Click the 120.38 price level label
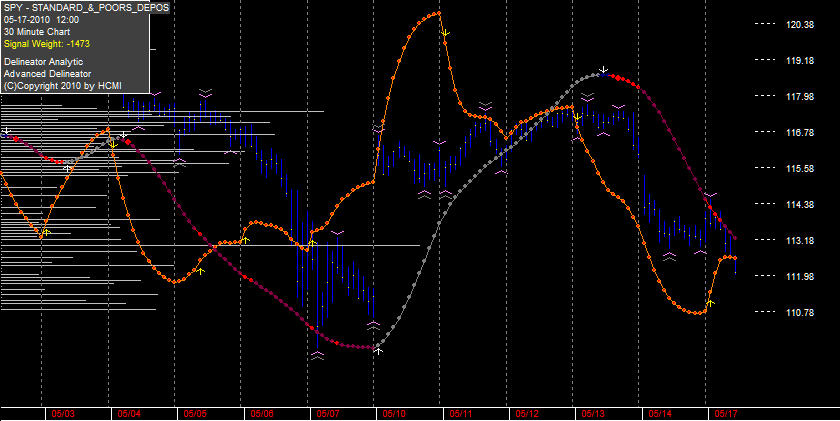 pos(800,24)
